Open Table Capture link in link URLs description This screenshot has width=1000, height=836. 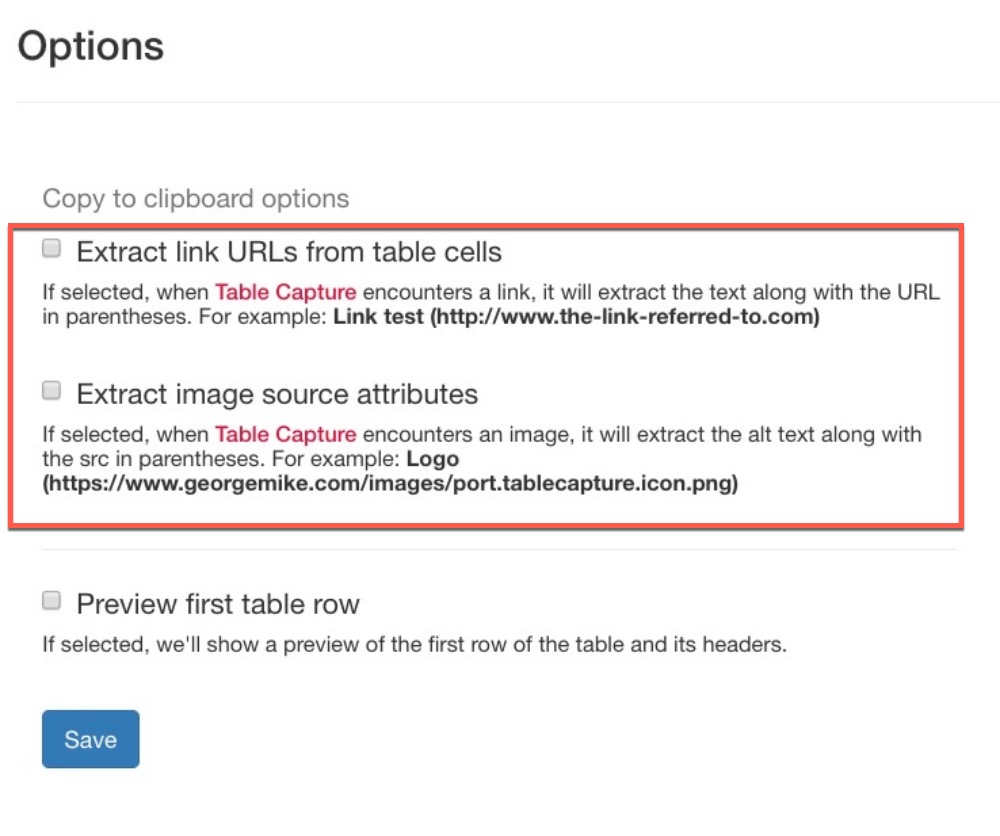pyautogui.click(x=285, y=293)
